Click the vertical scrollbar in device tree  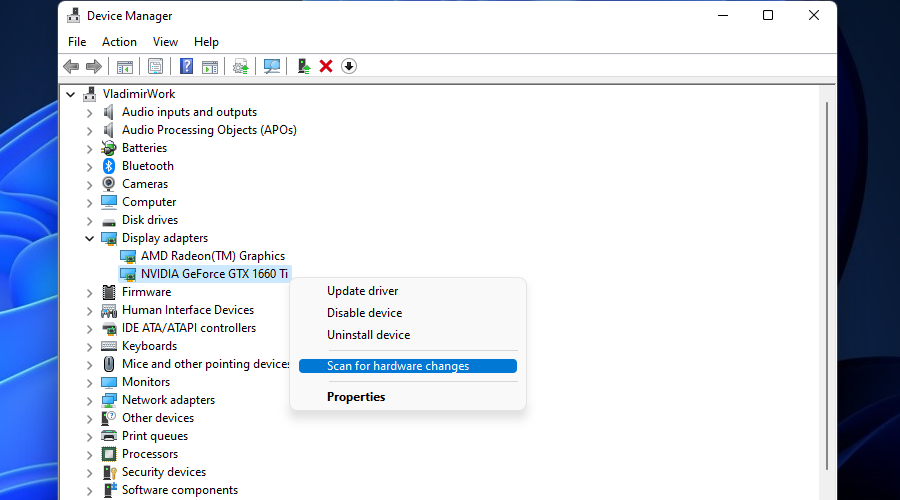point(827,285)
